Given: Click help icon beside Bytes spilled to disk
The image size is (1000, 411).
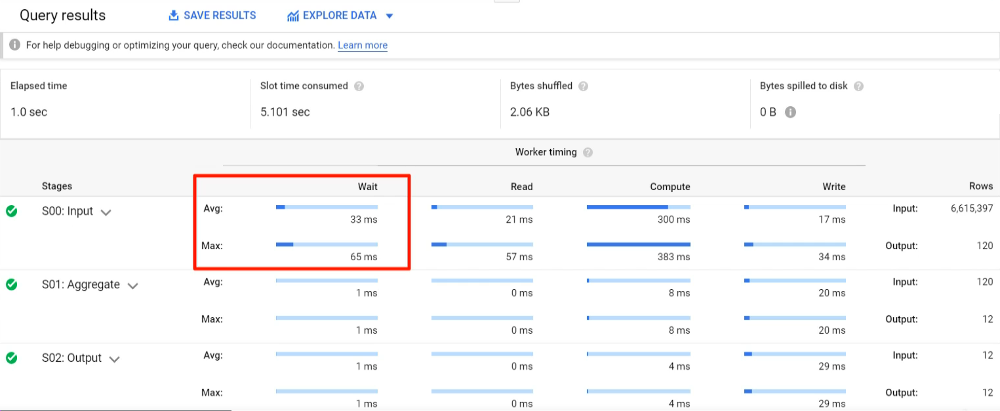Looking at the screenshot, I should pos(859,86).
